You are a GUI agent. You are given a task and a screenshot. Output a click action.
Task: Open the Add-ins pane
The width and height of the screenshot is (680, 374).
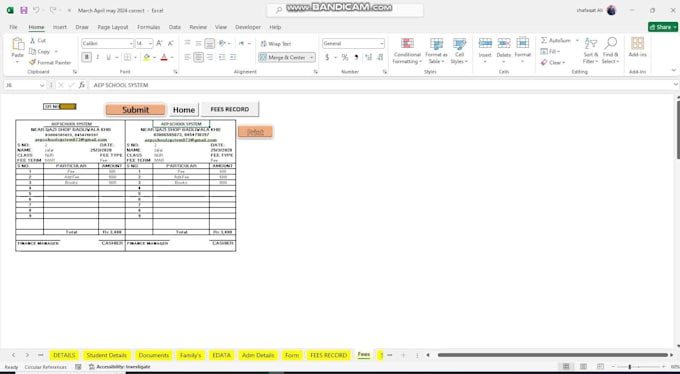click(638, 47)
